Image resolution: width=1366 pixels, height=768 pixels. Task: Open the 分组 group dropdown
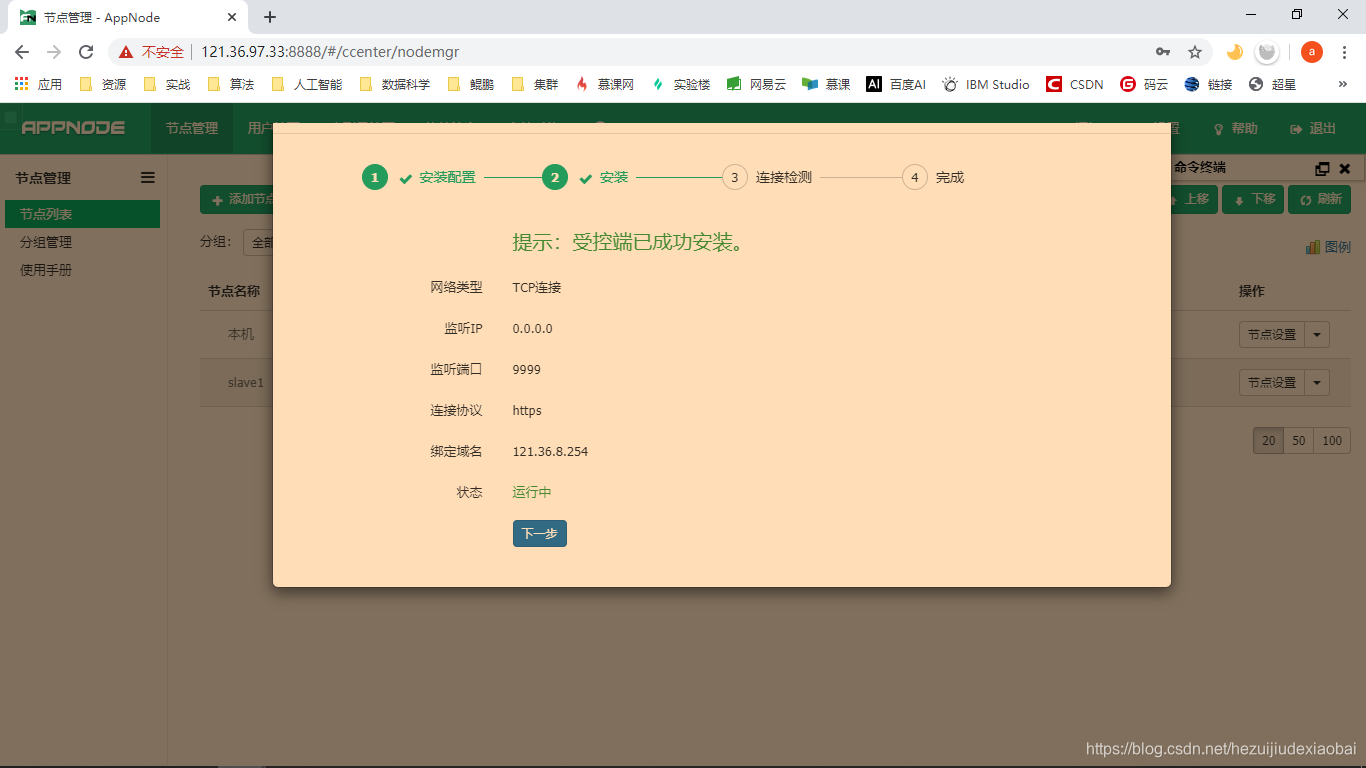click(259, 242)
